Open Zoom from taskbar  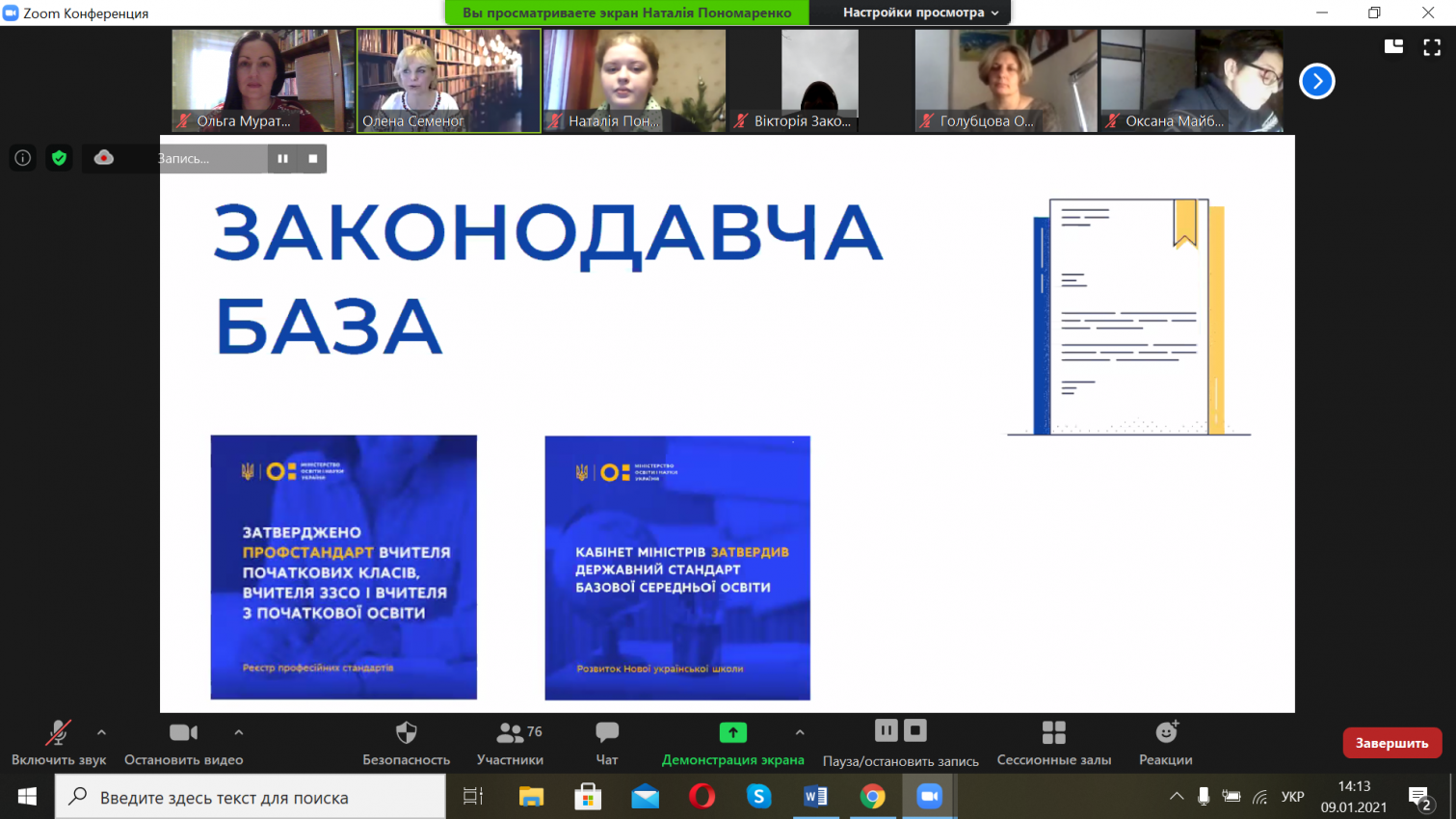click(929, 797)
